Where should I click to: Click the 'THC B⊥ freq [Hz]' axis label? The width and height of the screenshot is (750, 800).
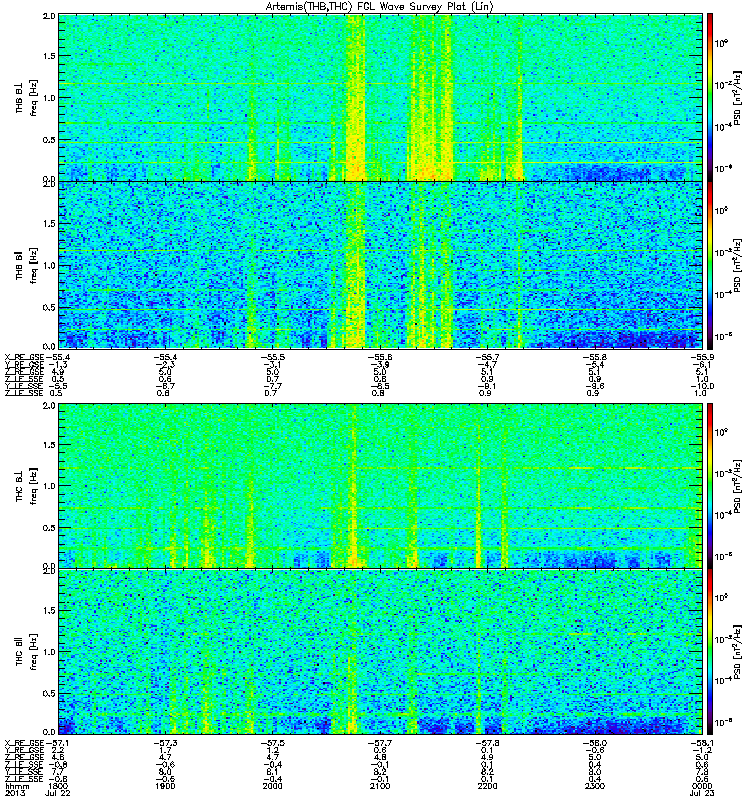point(27,486)
